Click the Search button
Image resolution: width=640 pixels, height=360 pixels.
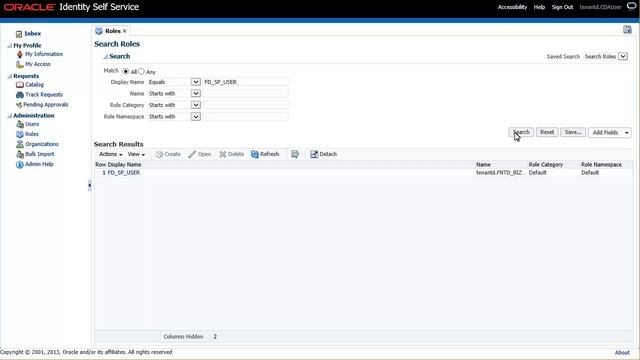521,132
